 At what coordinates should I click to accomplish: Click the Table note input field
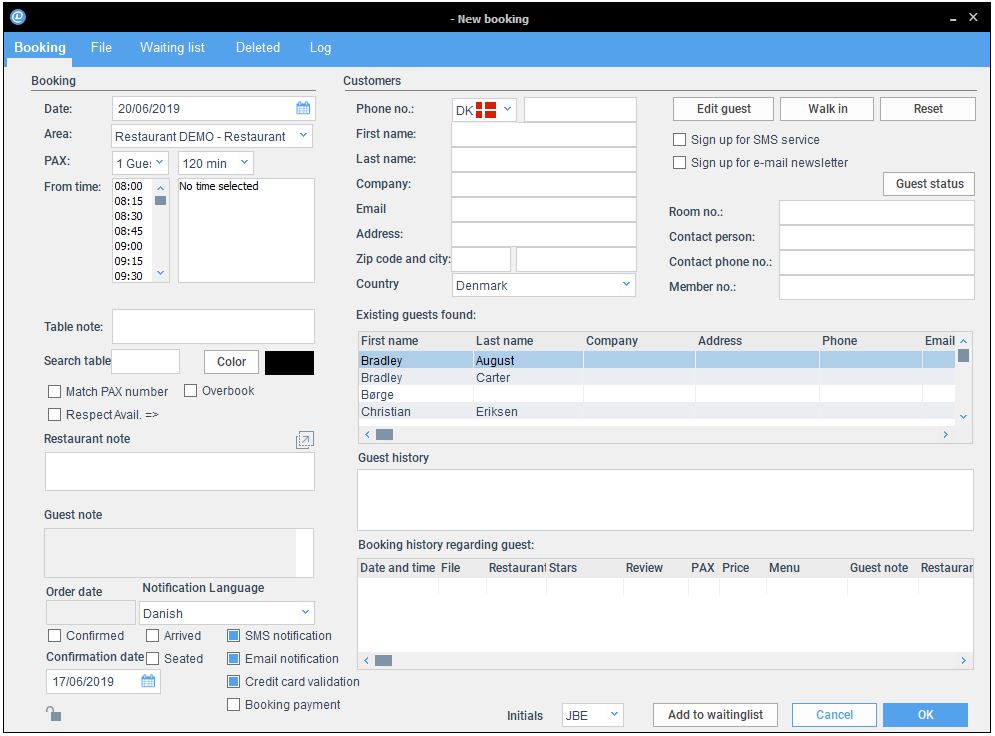(x=213, y=327)
